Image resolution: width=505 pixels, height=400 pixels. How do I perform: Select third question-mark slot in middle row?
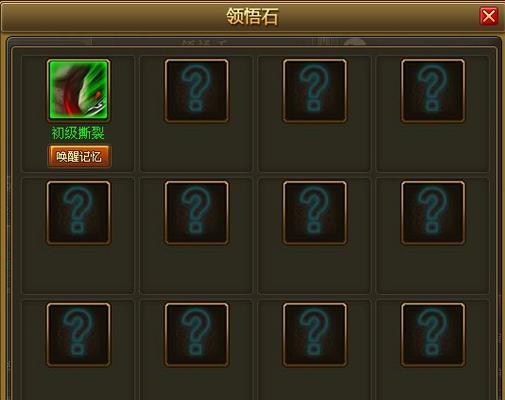(315, 213)
